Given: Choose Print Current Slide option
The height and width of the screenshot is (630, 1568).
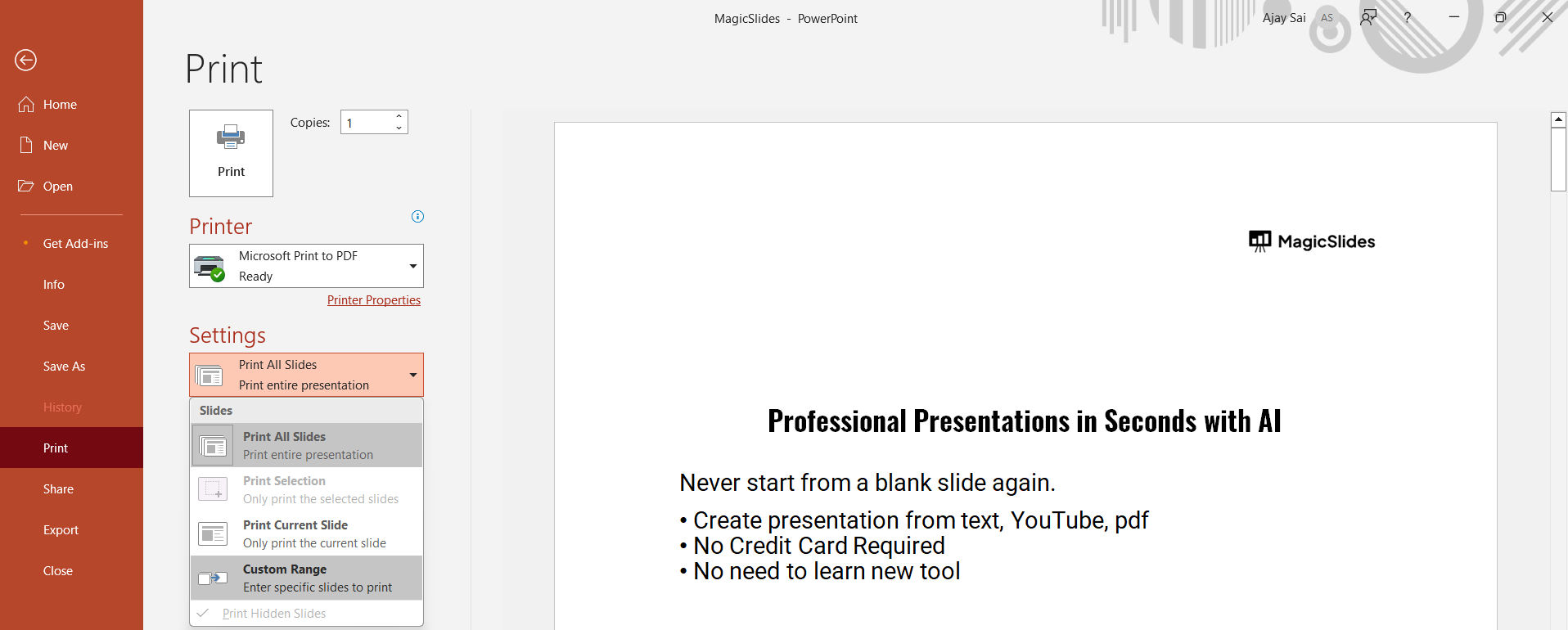Looking at the screenshot, I should [x=307, y=533].
